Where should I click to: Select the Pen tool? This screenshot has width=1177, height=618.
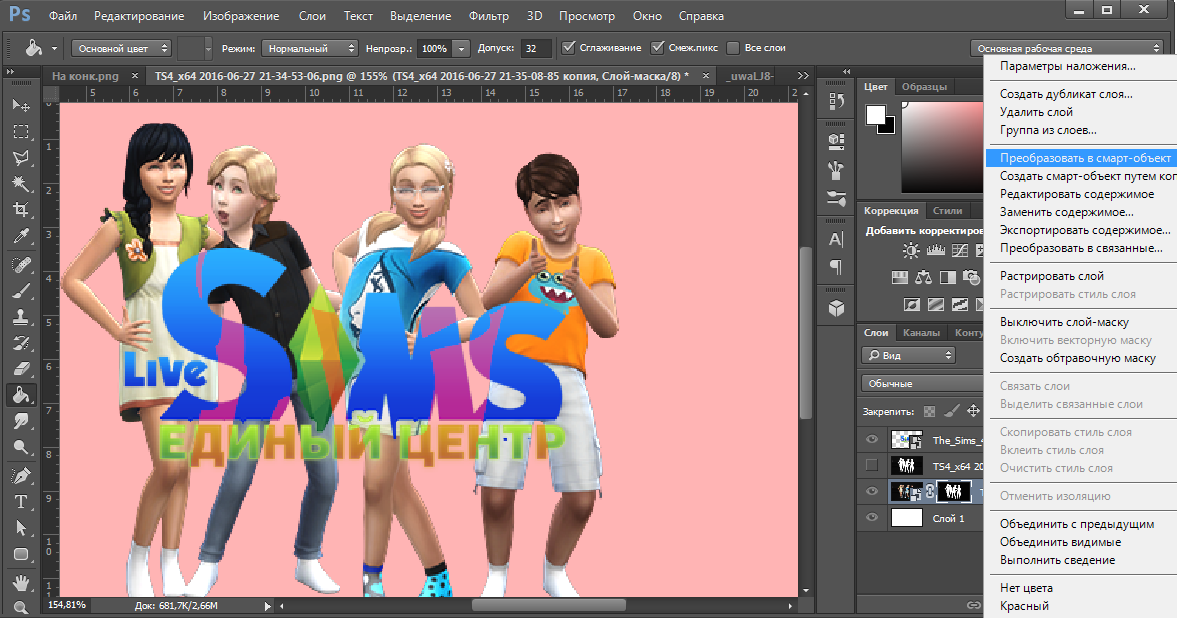21,475
